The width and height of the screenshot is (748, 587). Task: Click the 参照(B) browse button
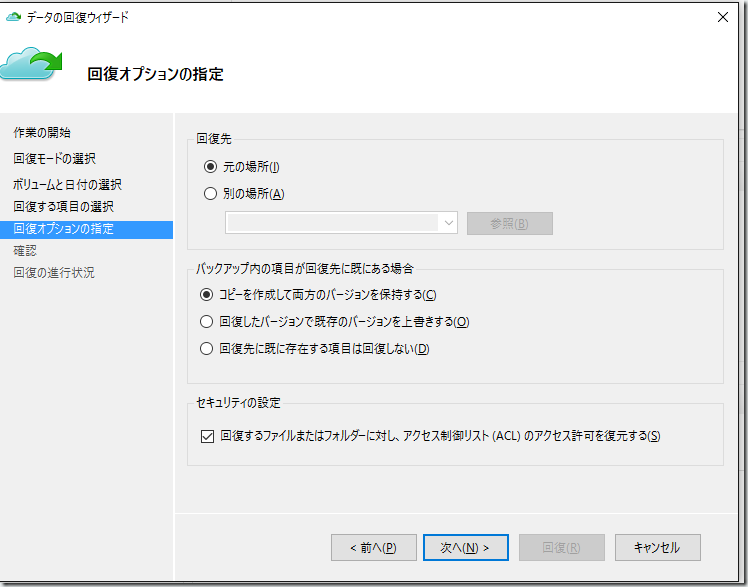click(509, 223)
